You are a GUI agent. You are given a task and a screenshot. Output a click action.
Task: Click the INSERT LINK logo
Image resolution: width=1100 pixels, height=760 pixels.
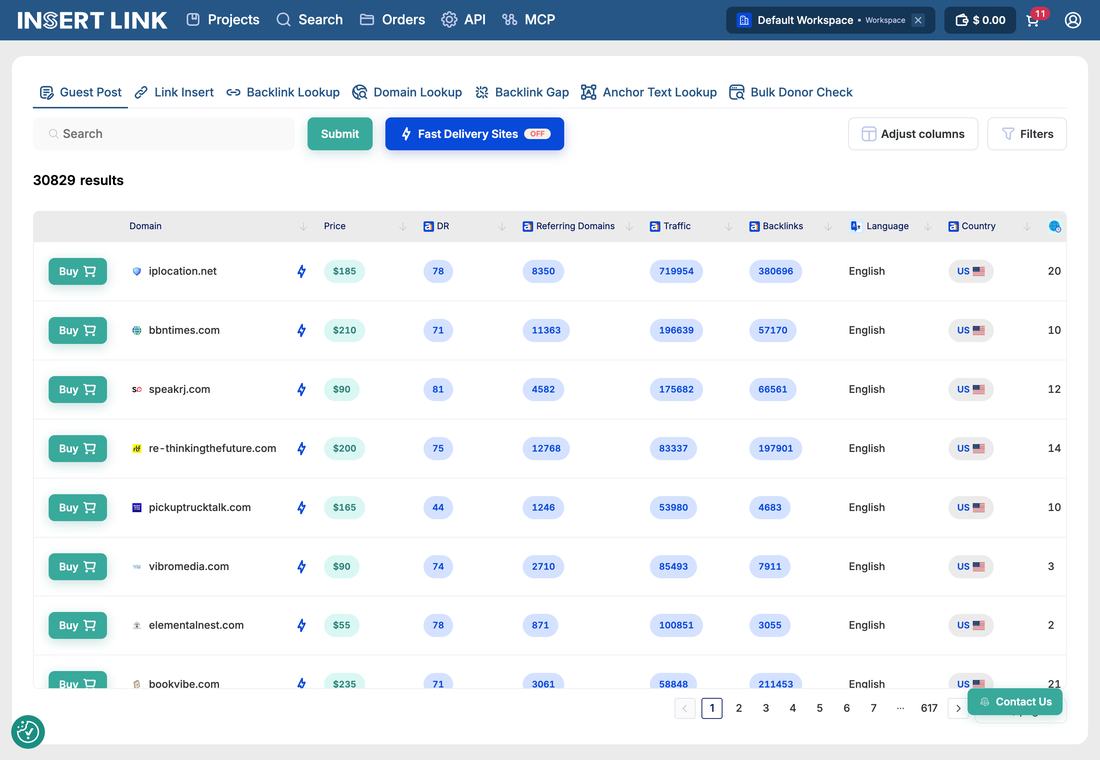(x=92, y=20)
